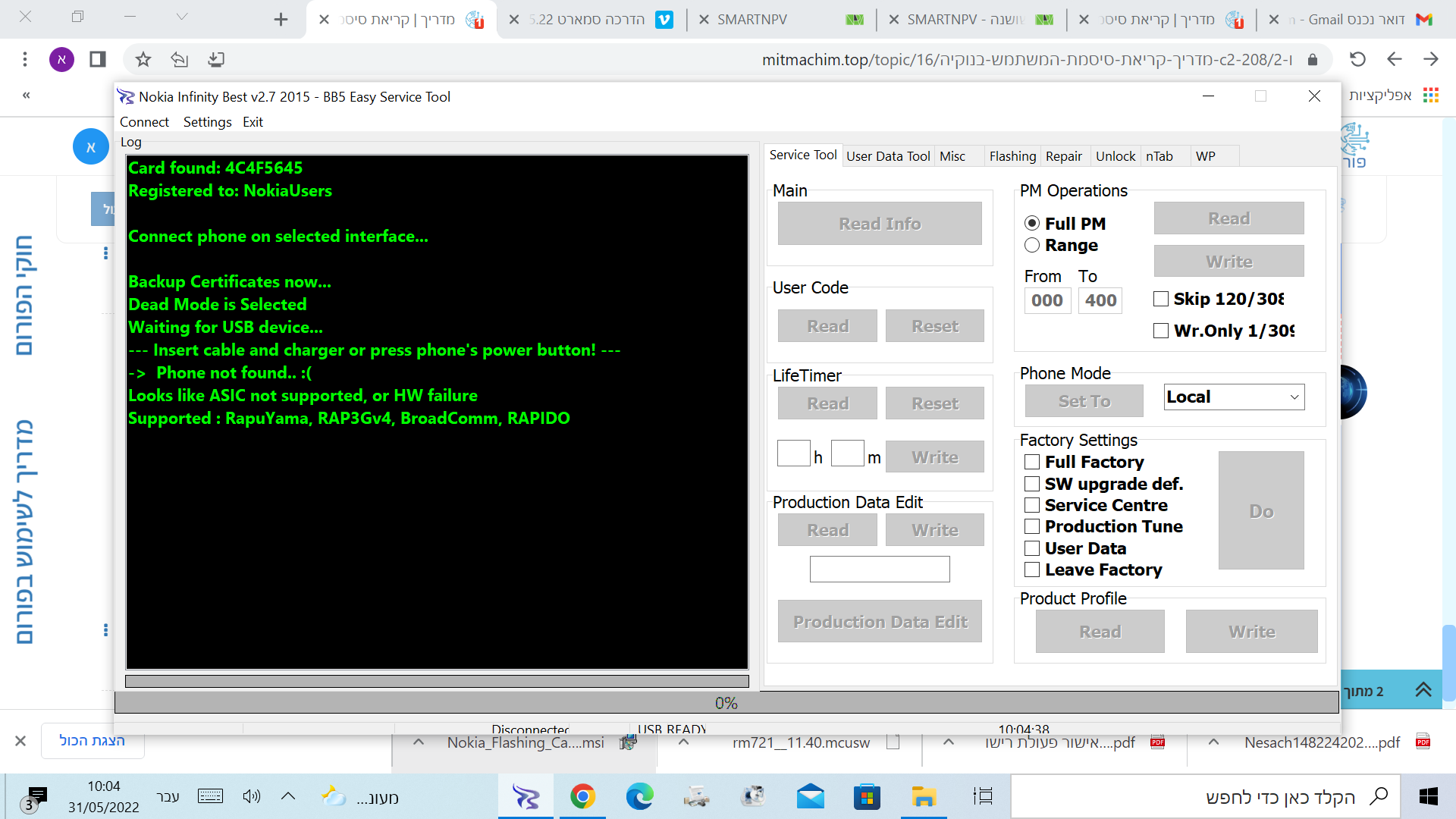The height and width of the screenshot is (819, 1456).
Task: Click the browser bookmark star icon
Action: click(x=143, y=59)
